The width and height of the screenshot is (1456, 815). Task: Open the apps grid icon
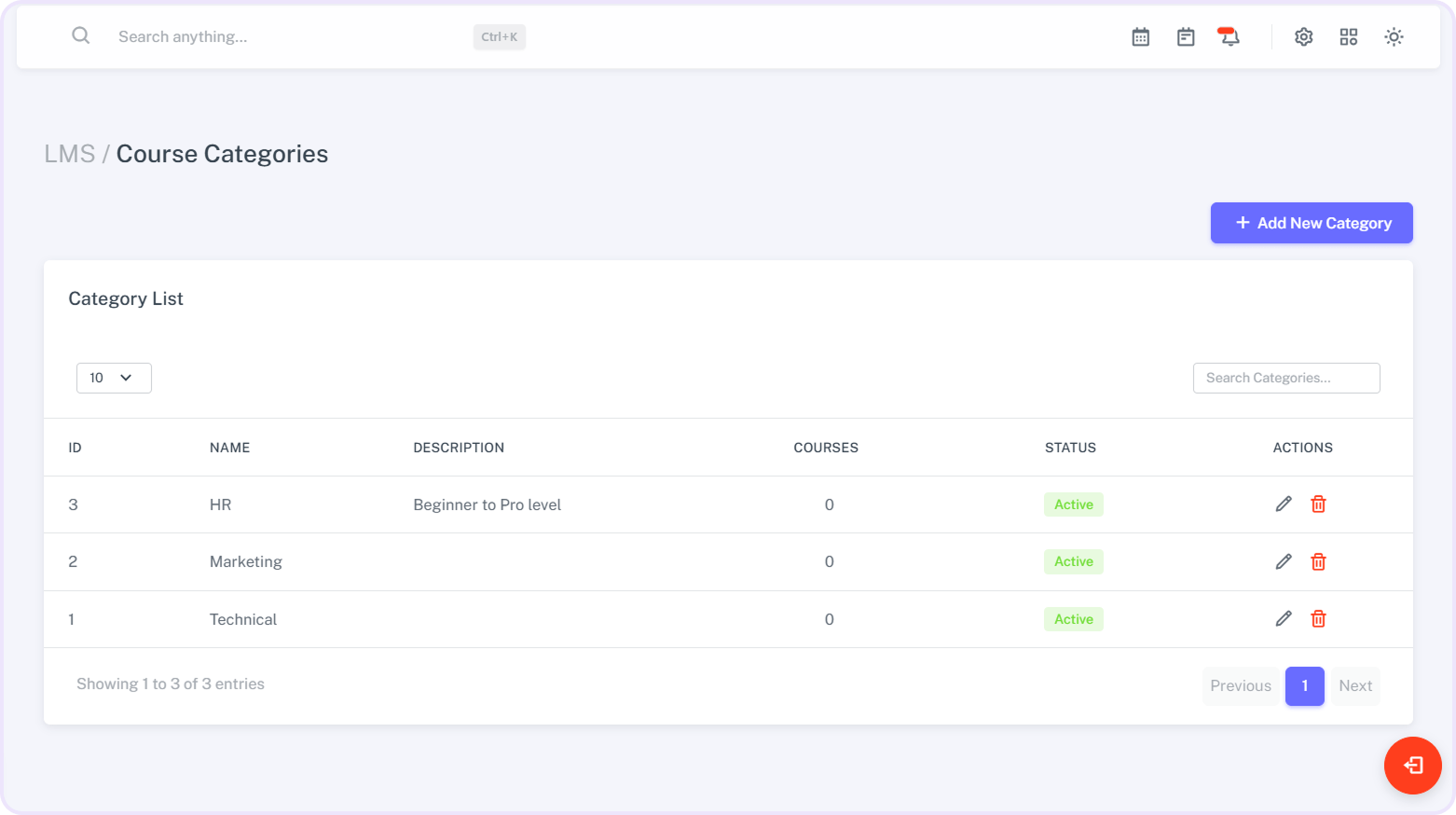pyautogui.click(x=1348, y=37)
